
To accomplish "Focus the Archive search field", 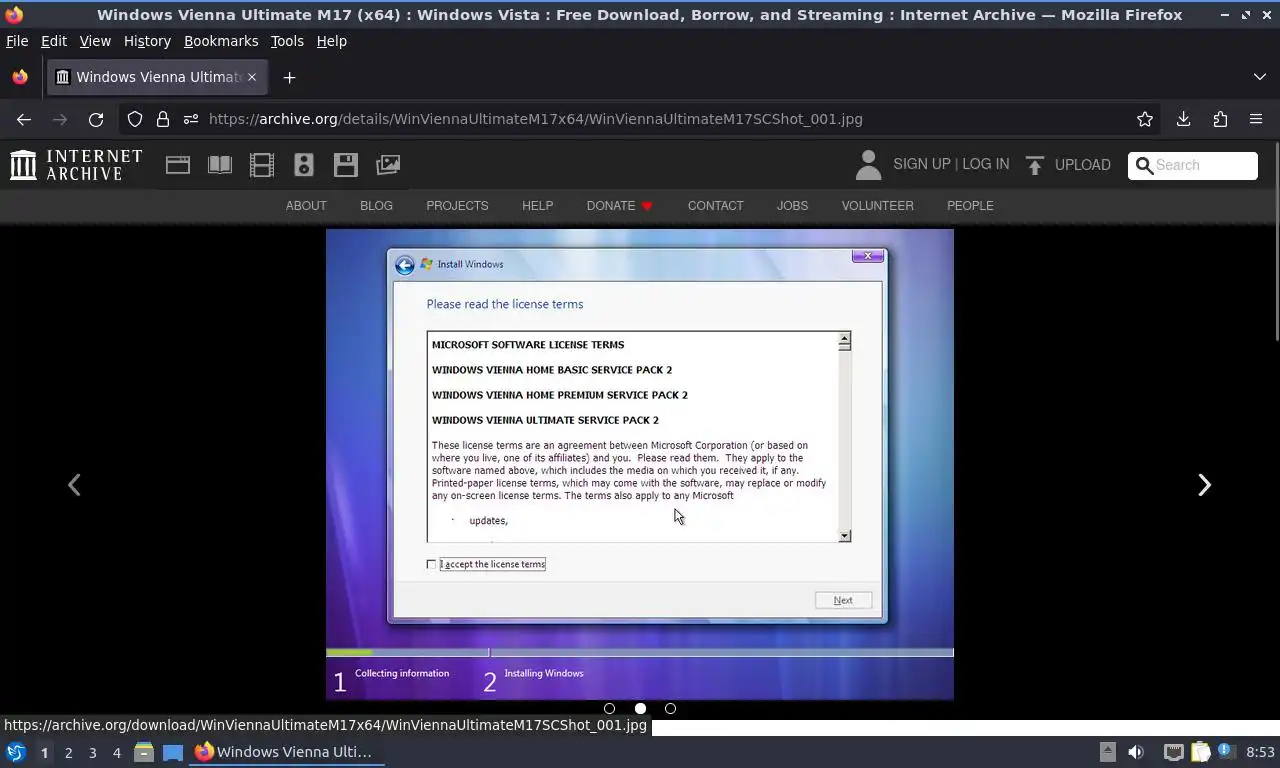I will point(1193,165).
